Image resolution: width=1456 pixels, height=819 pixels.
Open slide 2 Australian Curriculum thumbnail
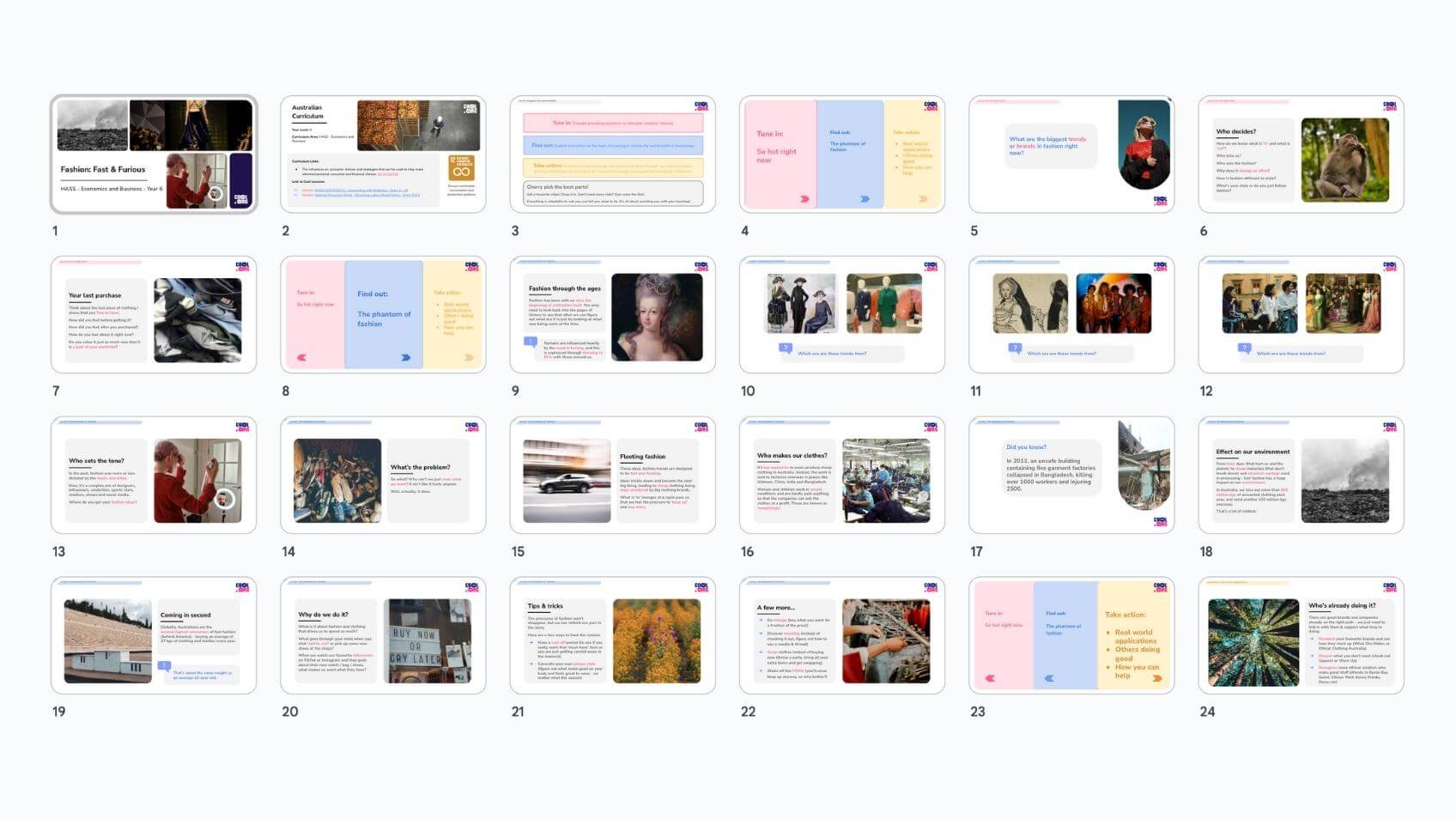tap(383, 155)
